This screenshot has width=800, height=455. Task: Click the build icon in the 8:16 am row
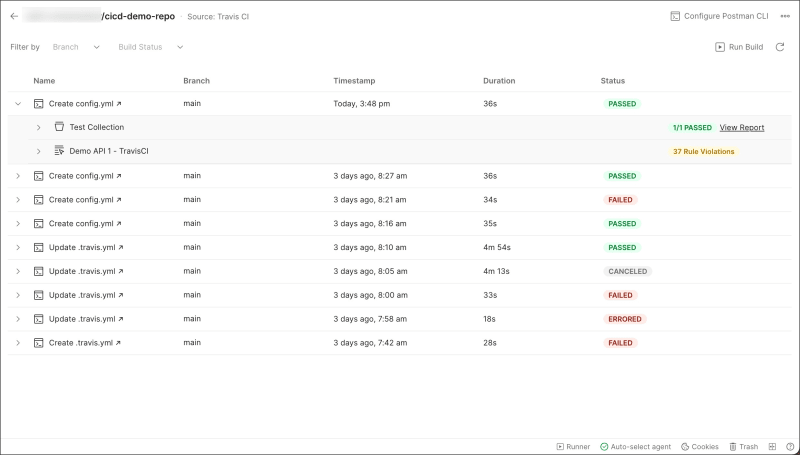[38, 224]
